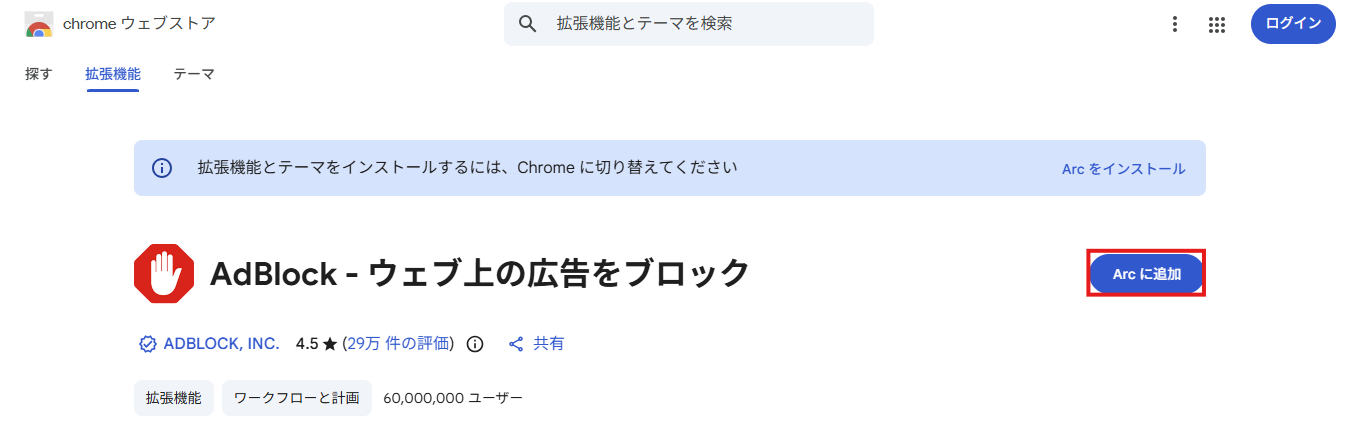Open the テーマ tab

click(x=194, y=74)
